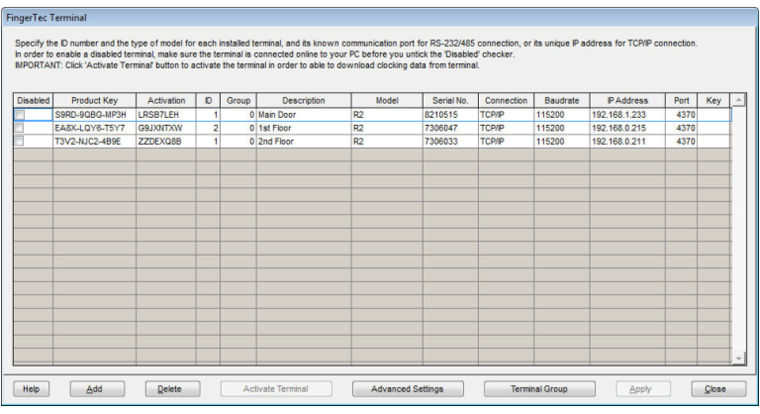Image resolution: width=760 pixels, height=414 pixels.
Task: Click the Model column header
Action: tap(387, 100)
